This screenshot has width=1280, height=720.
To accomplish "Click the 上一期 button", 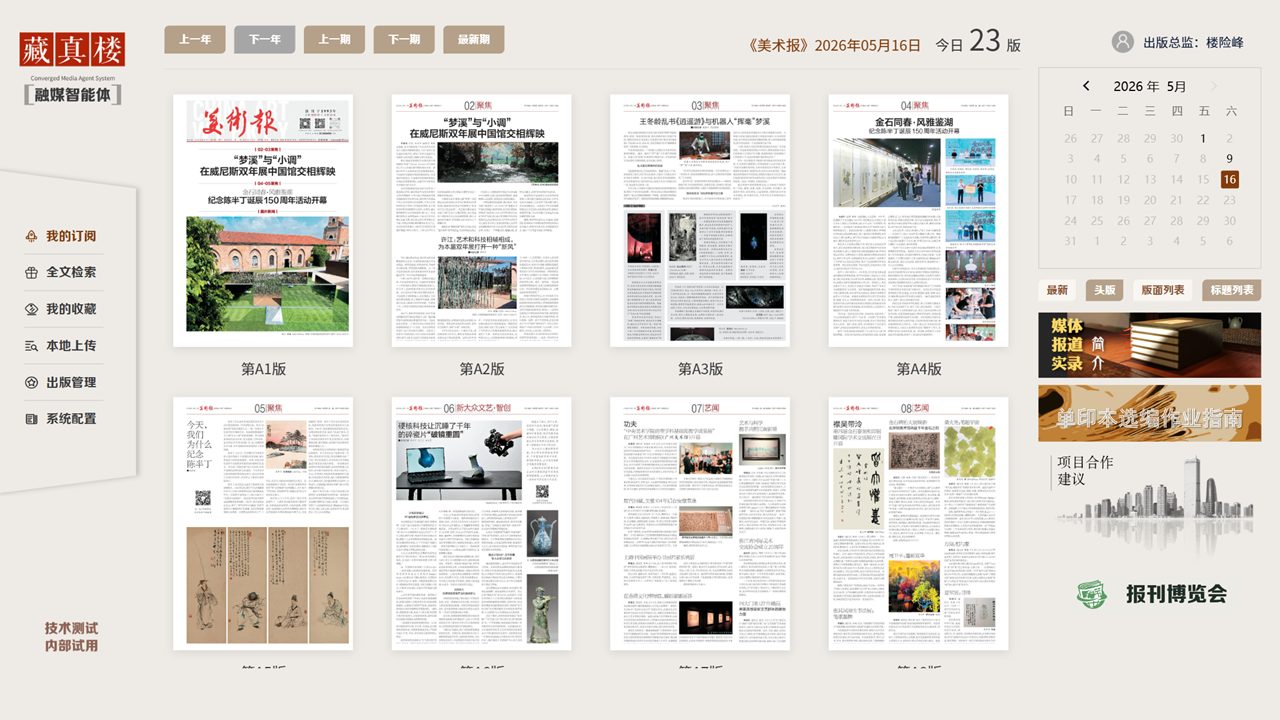I will point(334,40).
